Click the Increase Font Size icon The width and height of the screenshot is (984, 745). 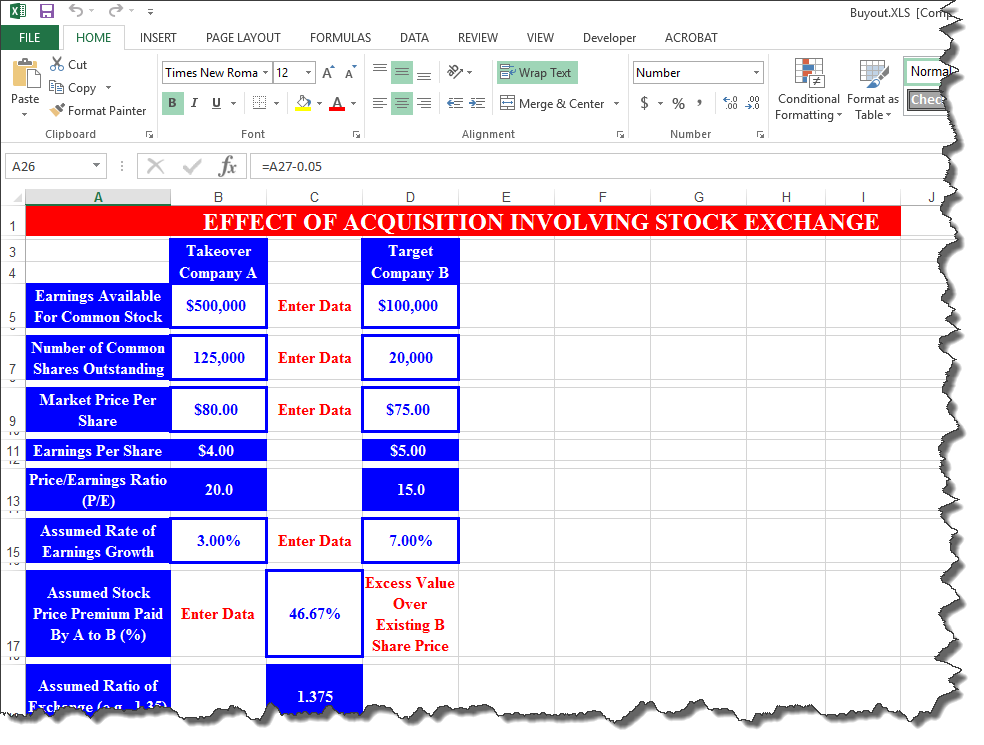click(x=327, y=73)
